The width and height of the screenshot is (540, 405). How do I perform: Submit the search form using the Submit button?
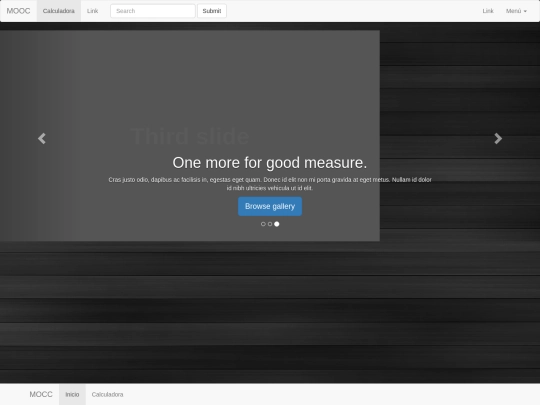pos(212,11)
